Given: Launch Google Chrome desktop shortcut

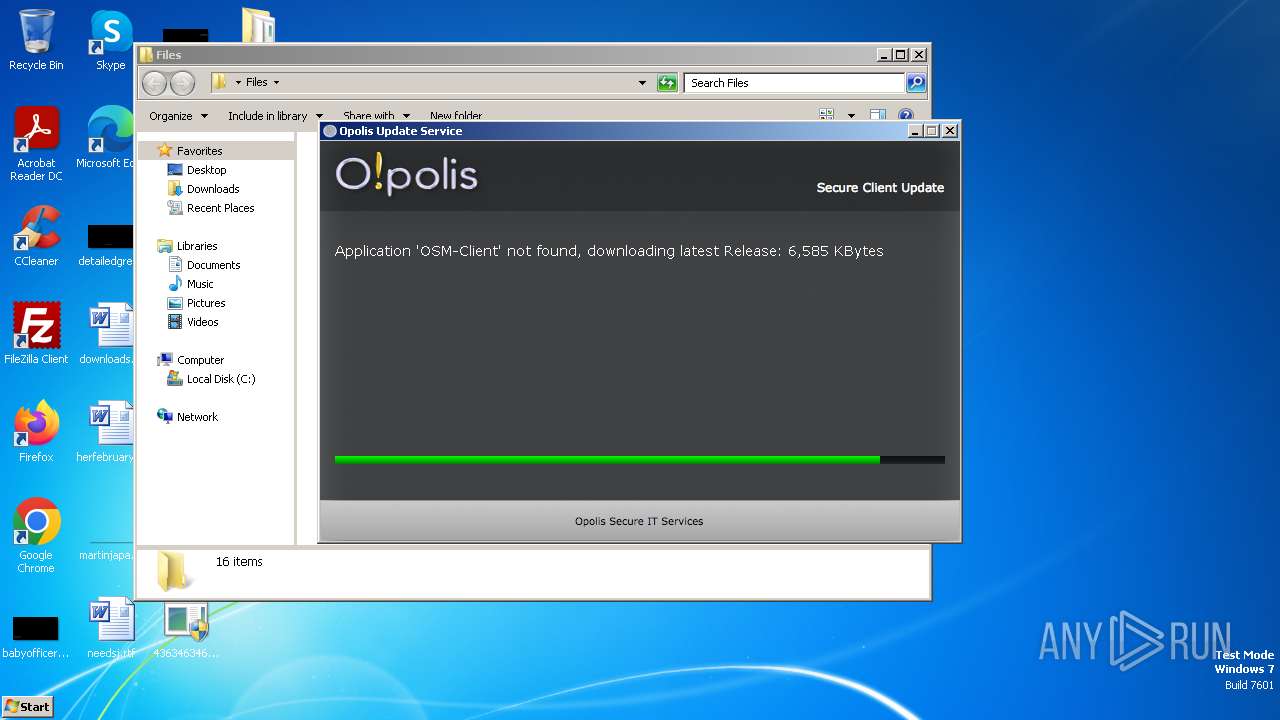Looking at the screenshot, I should pos(36,536).
